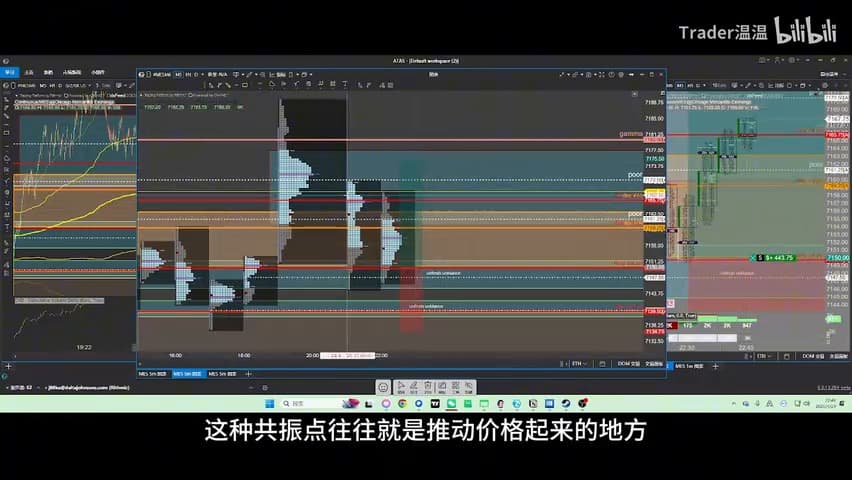Select the pen tool in floating annotation toolbar
Viewport: 852px width, 480px height.
(414, 387)
